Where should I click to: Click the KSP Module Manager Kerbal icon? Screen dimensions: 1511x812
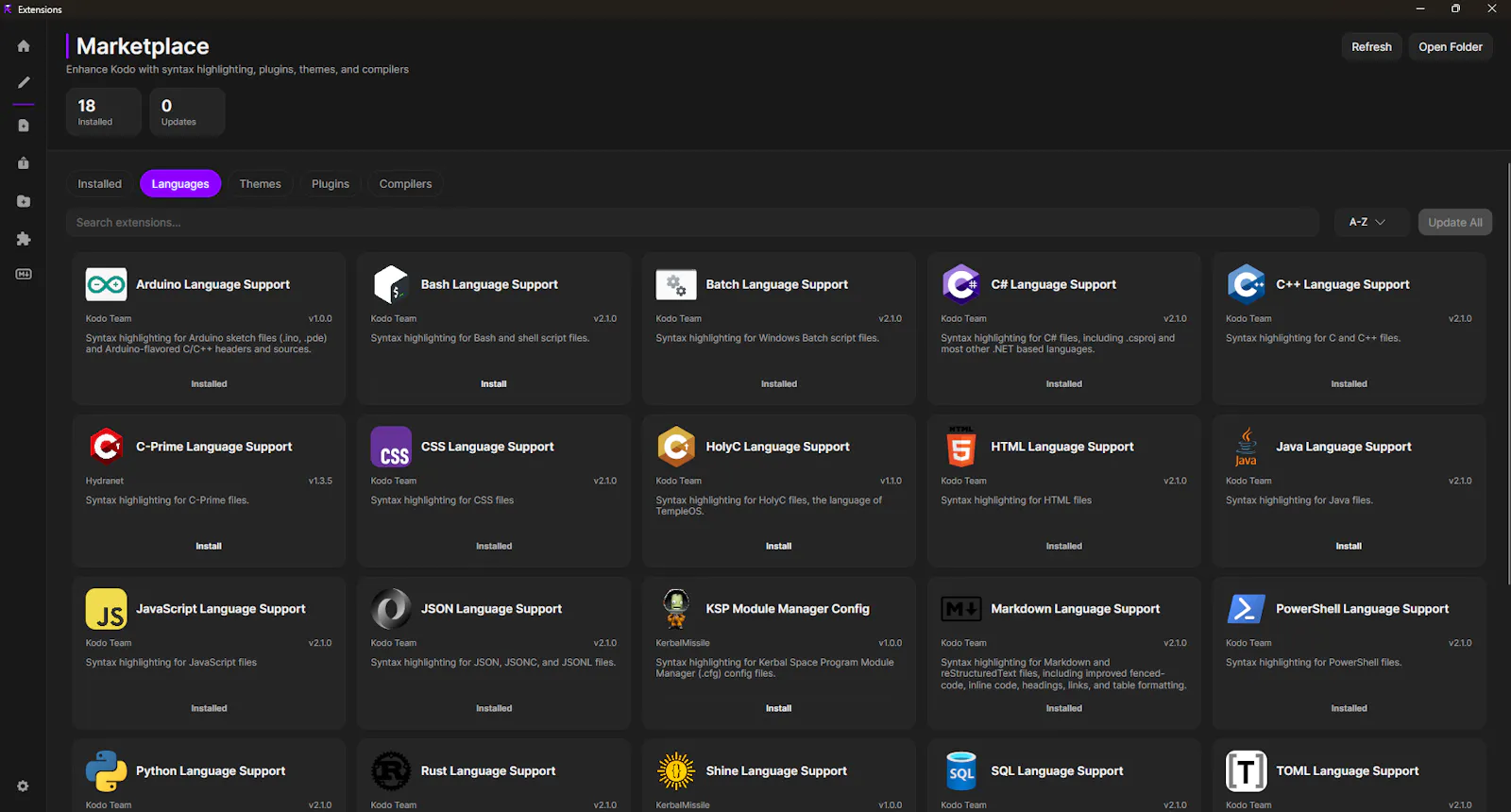676,609
